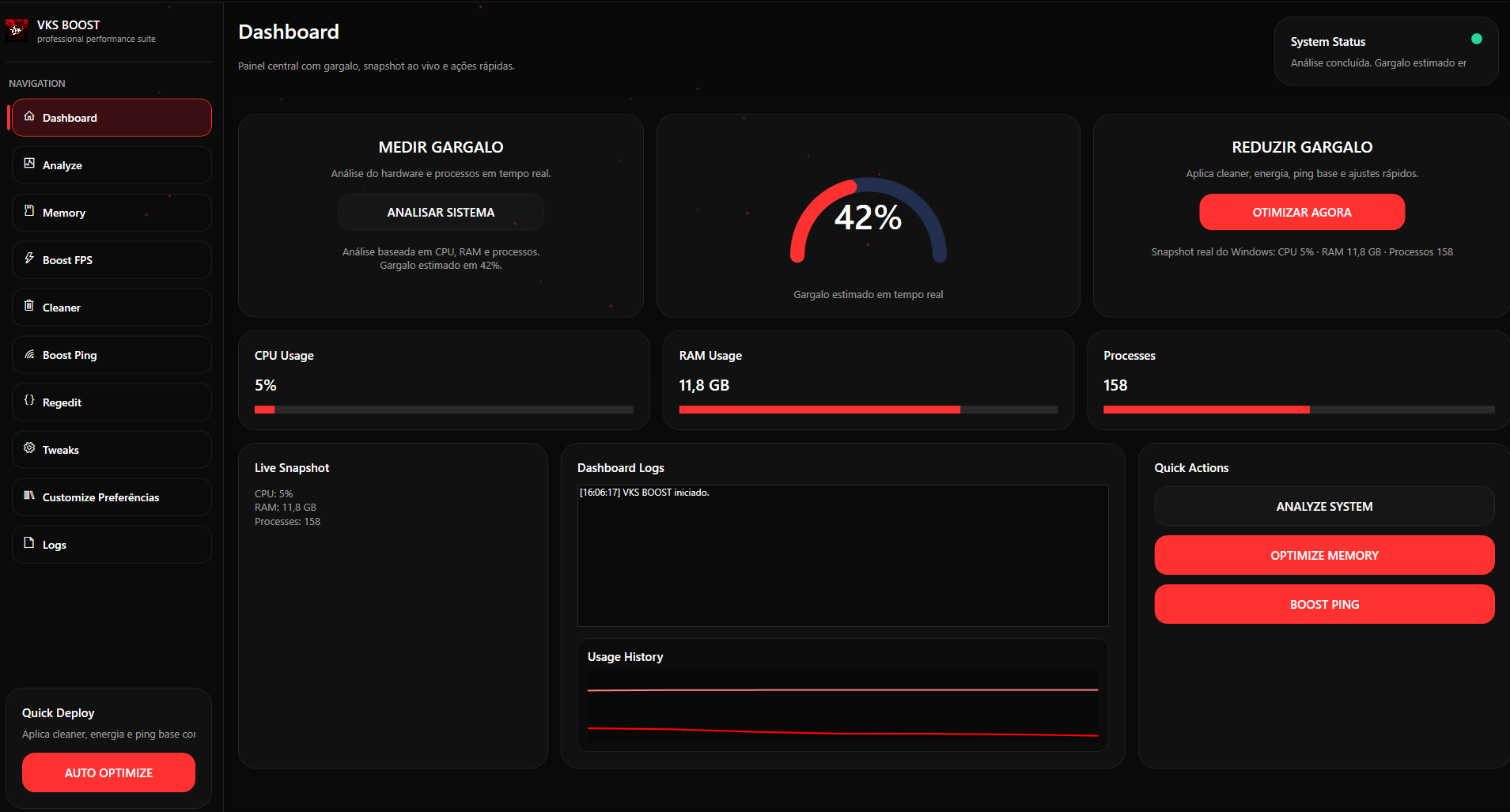Image resolution: width=1510 pixels, height=812 pixels.
Task: Click the green System Status indicator dot
Action: point(1476,39)
